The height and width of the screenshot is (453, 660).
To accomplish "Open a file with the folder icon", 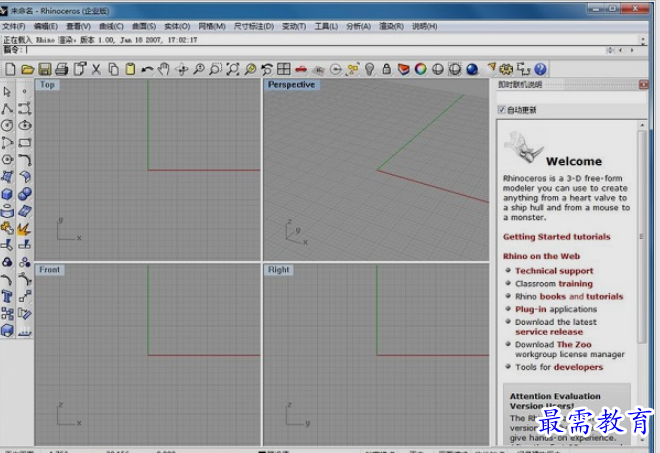I will coord(28,69).
